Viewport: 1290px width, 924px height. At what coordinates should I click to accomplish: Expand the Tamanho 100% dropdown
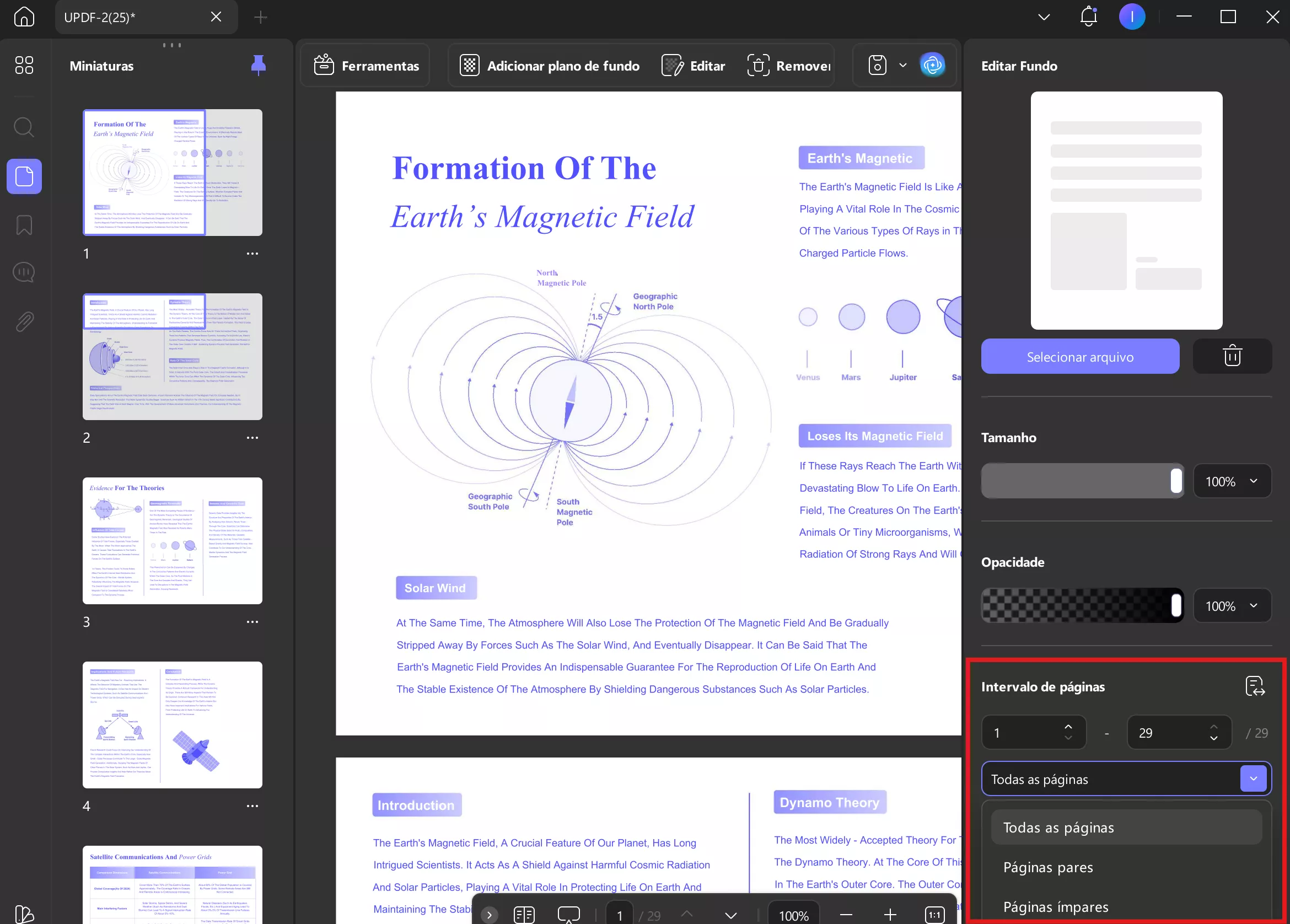(1232, 481)
